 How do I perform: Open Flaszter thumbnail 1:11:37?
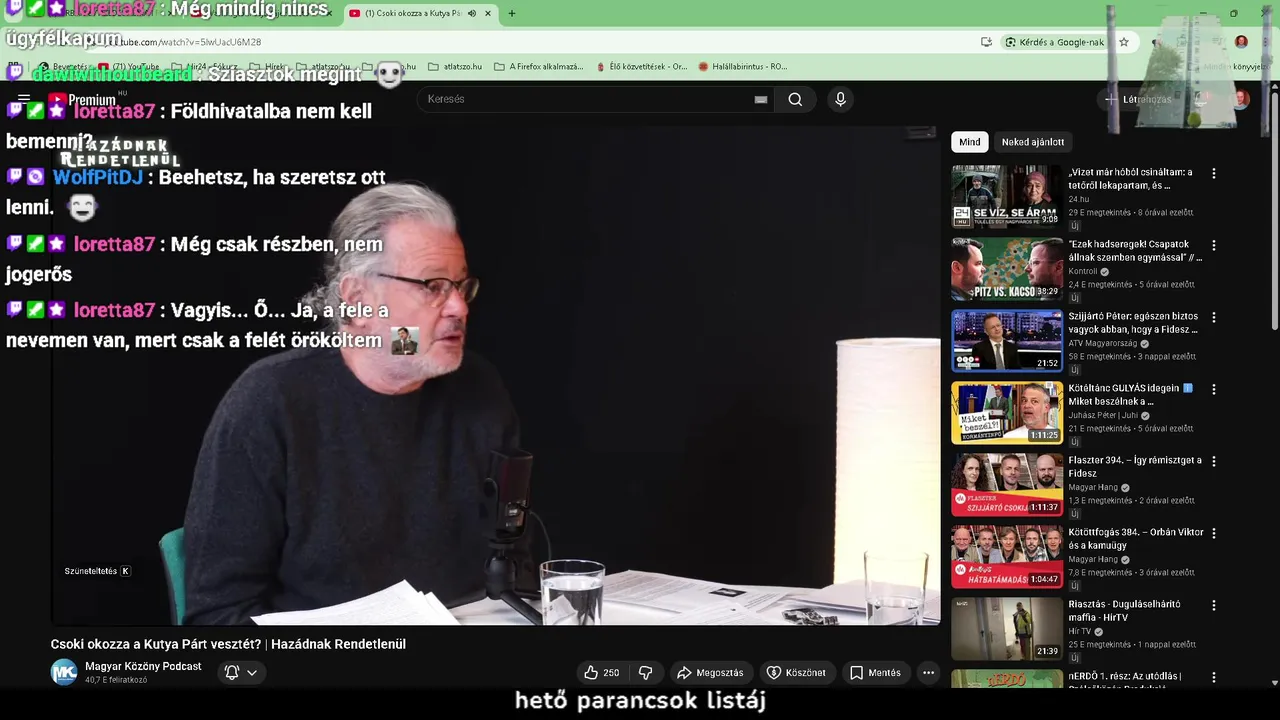coord(1007,485)
